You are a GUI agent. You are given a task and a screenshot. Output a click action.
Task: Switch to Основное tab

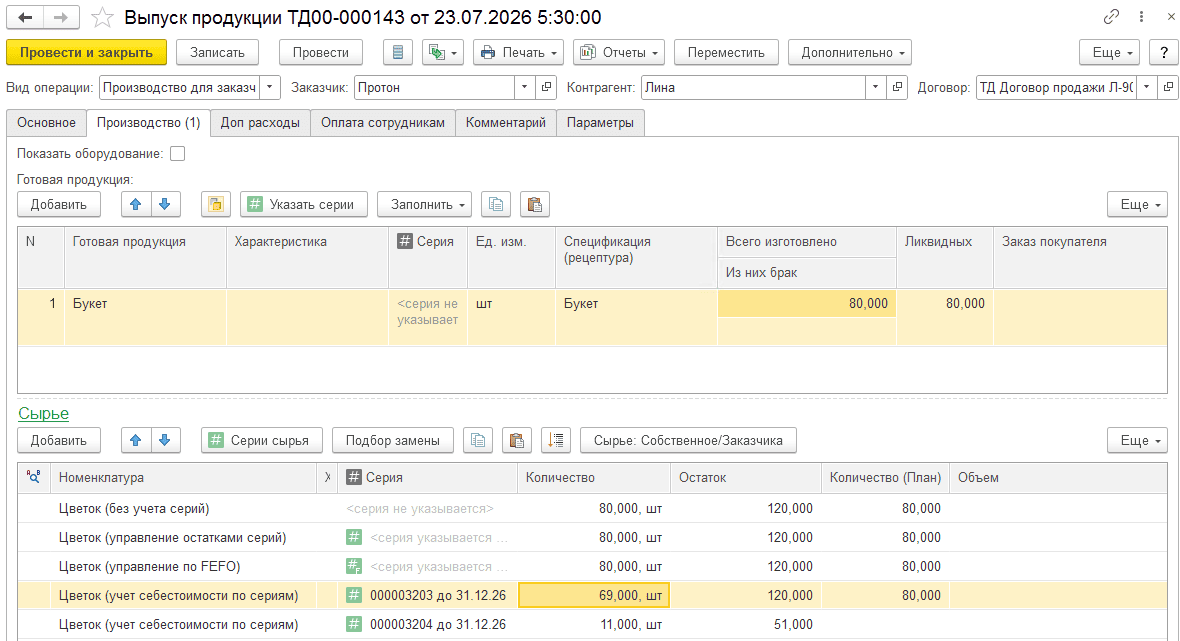coord(47,123)
